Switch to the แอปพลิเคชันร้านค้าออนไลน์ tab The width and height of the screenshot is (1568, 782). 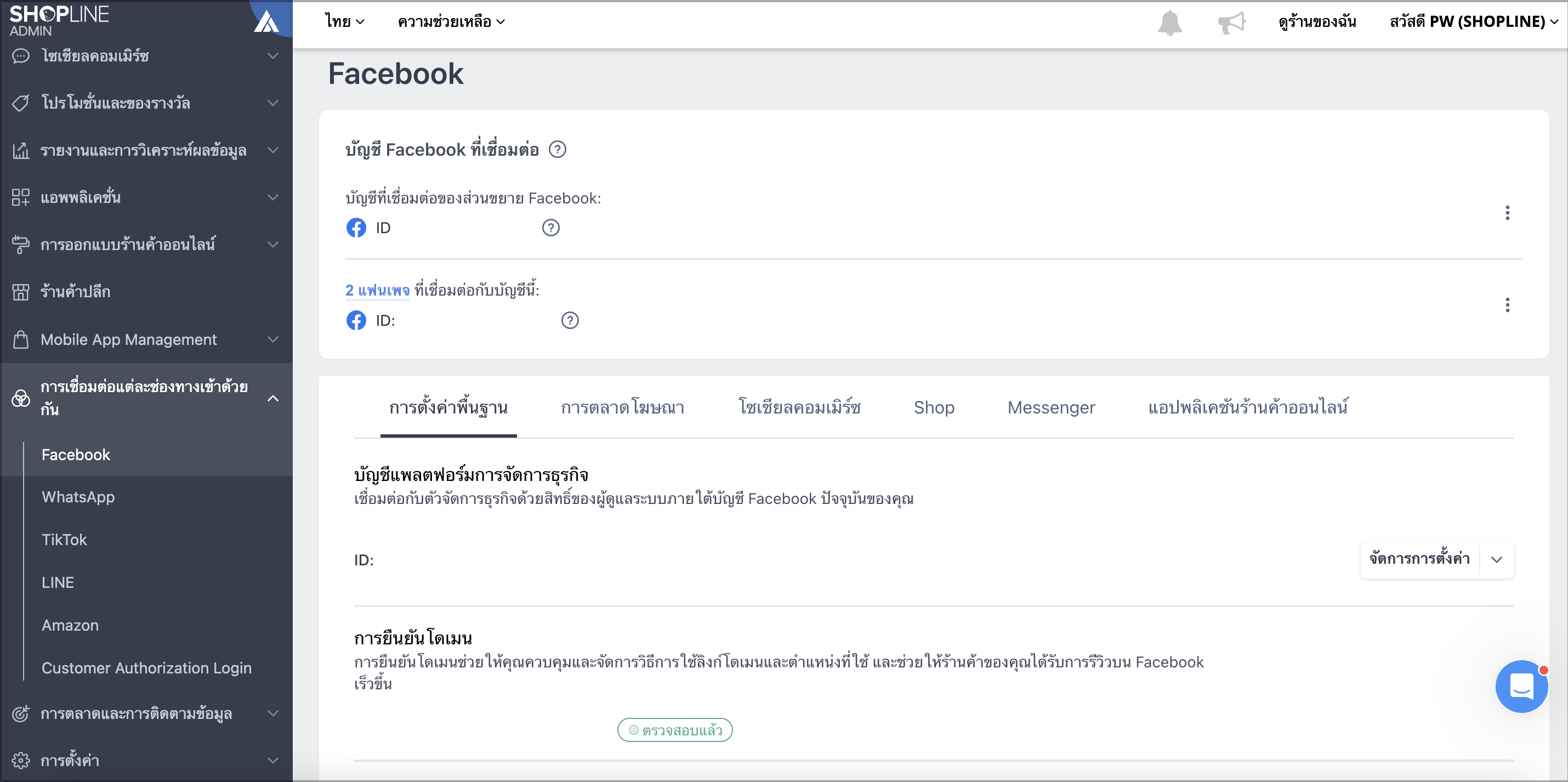[x=1248, y=407]
